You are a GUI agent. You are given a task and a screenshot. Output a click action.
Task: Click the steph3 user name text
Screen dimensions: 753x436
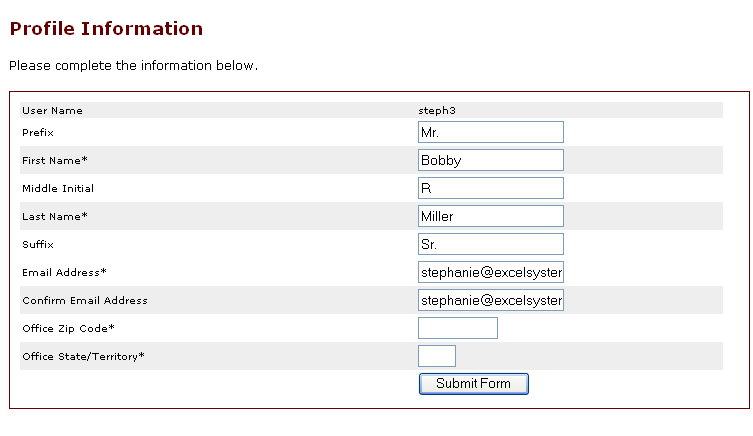point(437,110)
